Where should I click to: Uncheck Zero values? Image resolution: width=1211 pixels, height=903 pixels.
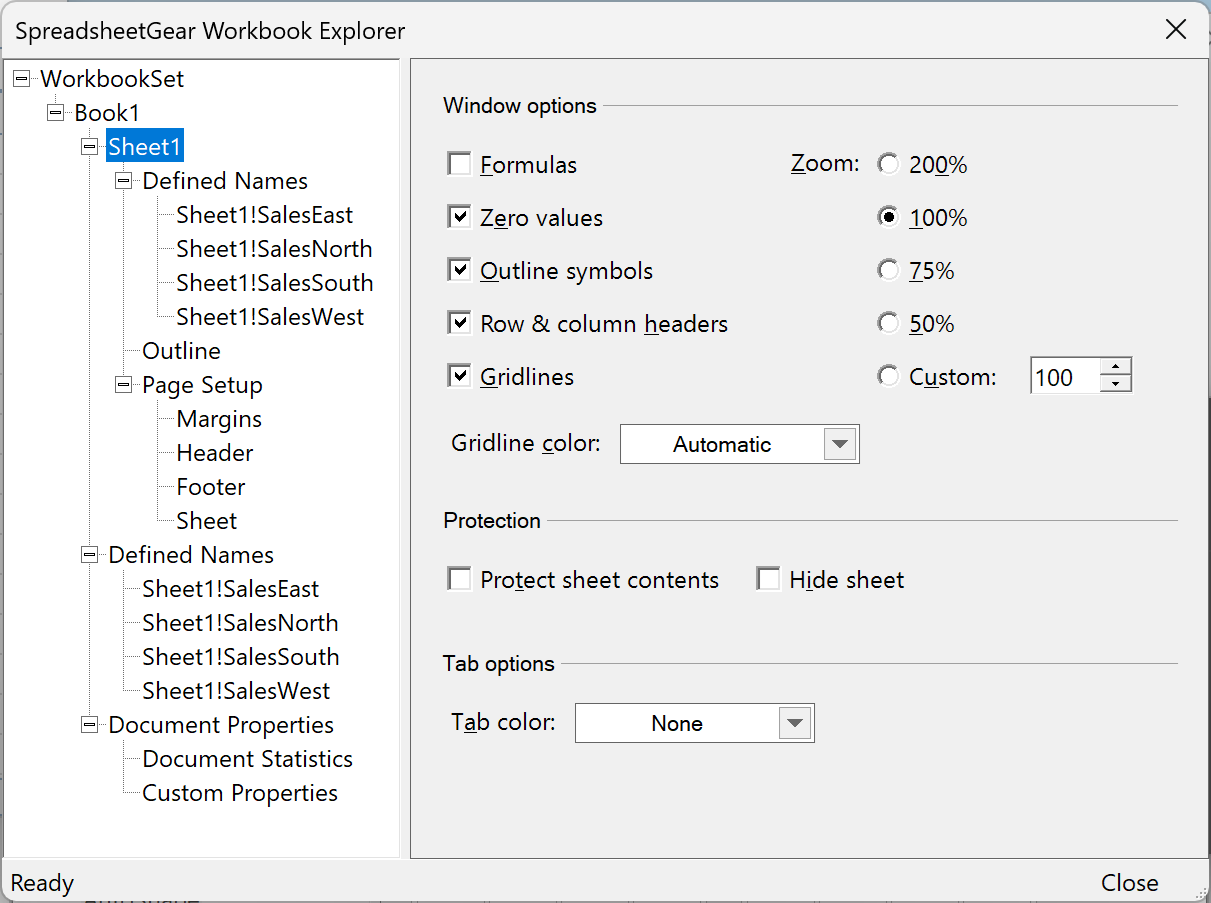(x=459, y=217)
